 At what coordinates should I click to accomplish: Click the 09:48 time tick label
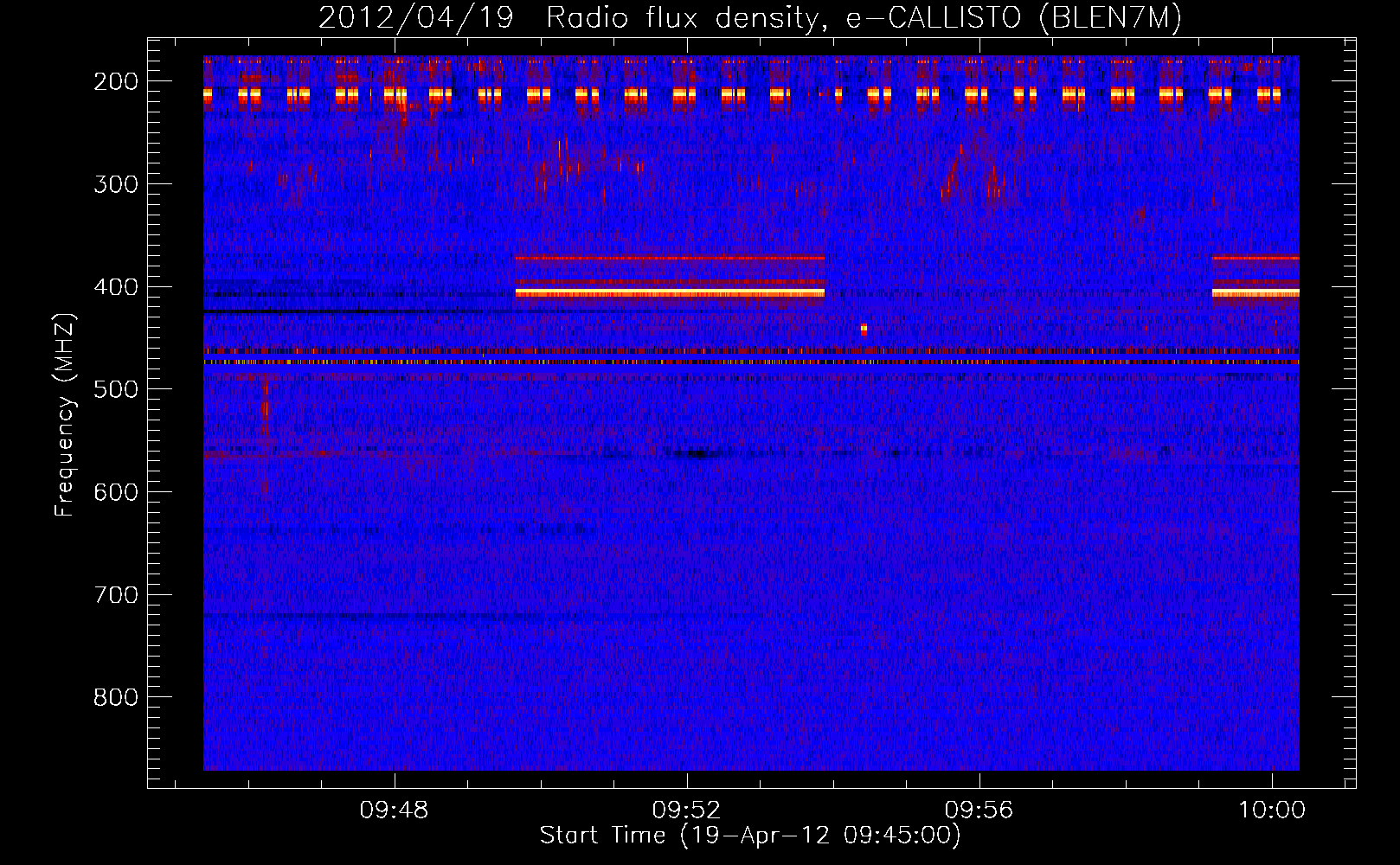395,811
